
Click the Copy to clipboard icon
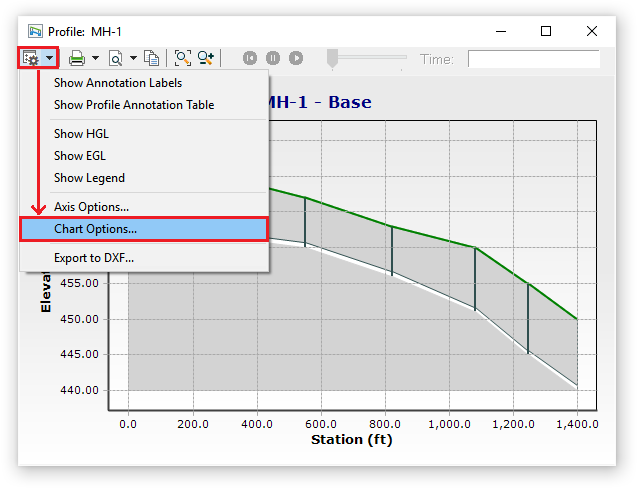coord(151,59)
